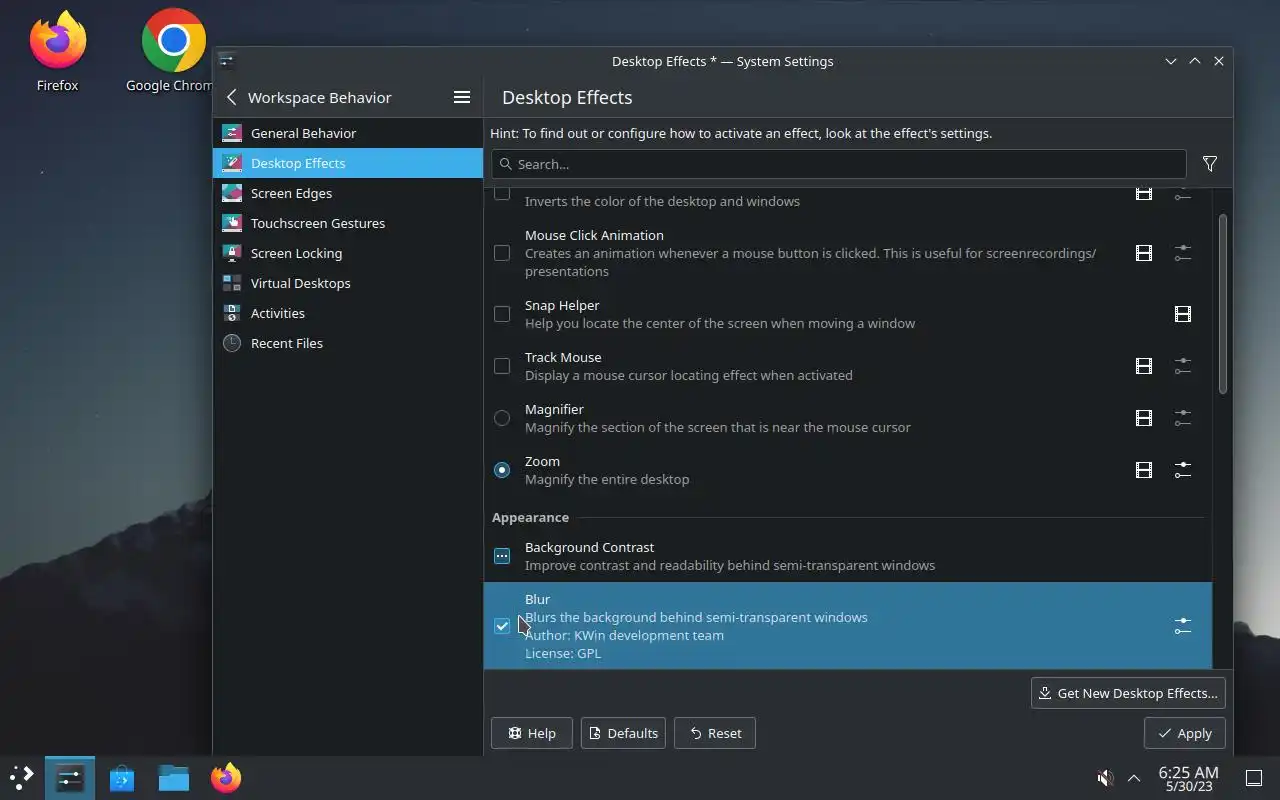This screenshot has width=1280, height=800.
Task: Play the Snap Helper video preview
Action: pyautogui.click(x=1183, y=314)
